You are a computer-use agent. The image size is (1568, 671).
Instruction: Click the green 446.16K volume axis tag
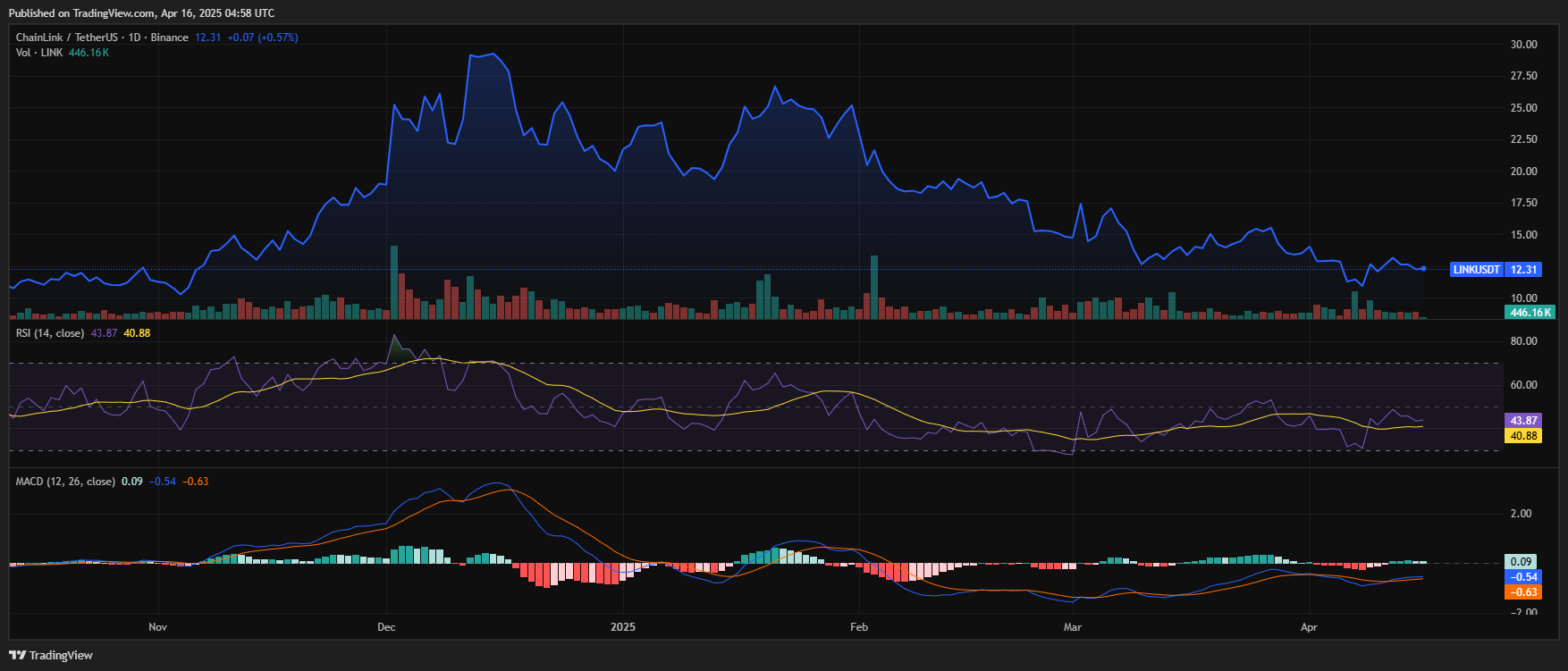point(1530,313)
